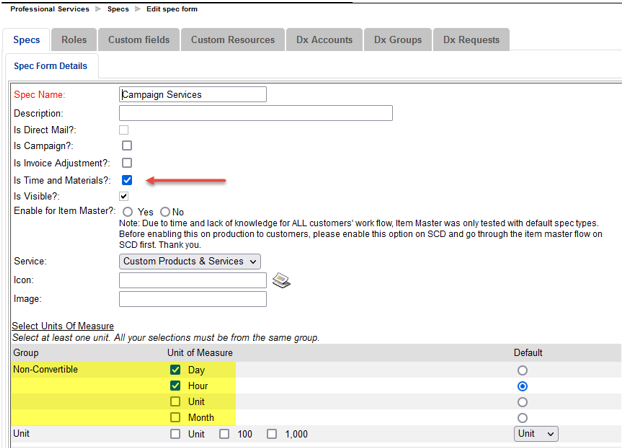Open the icon picker next to Icon field

pos(281,280)
